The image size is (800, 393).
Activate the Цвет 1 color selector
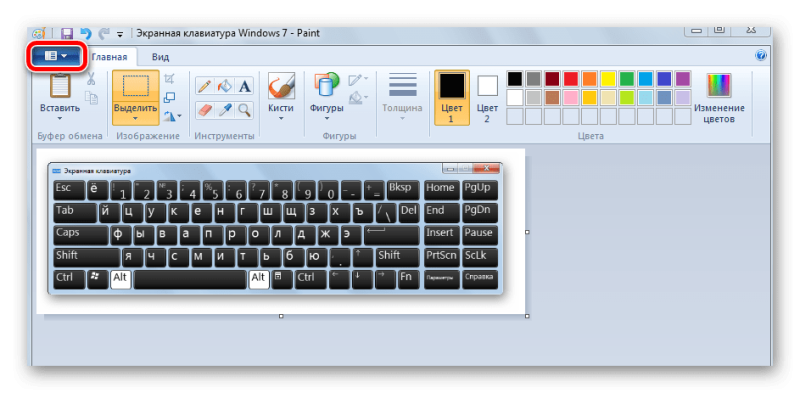[452, 98]
